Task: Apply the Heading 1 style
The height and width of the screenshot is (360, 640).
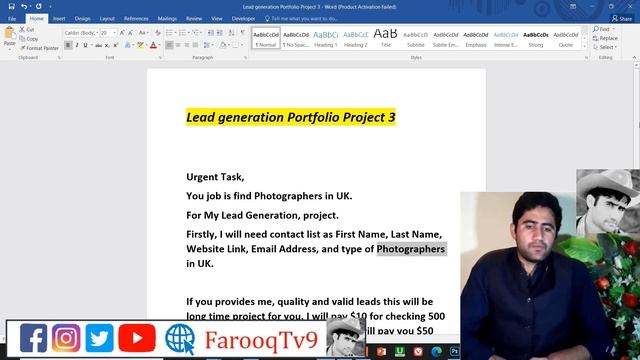Action: [325, 38]
